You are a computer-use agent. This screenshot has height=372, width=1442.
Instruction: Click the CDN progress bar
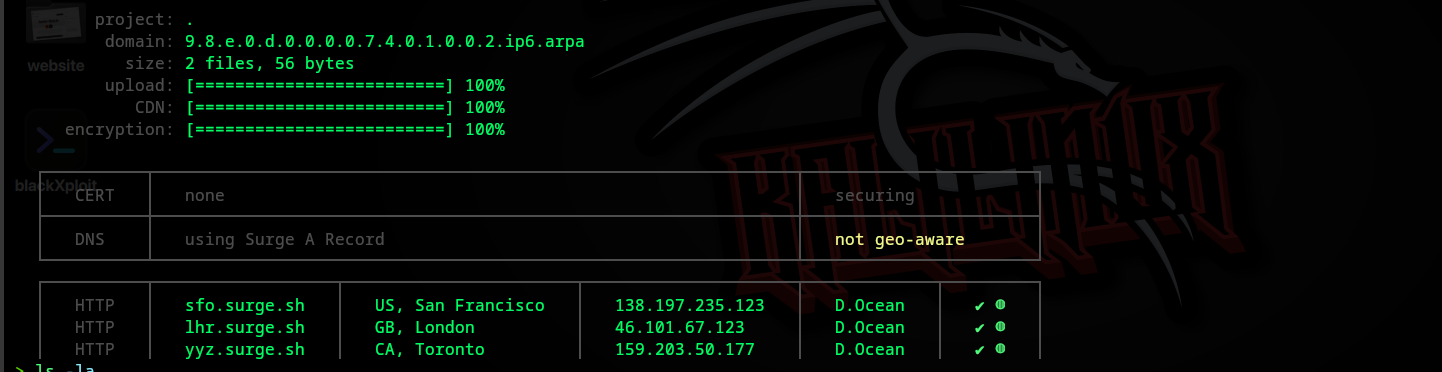pos(320,108)
